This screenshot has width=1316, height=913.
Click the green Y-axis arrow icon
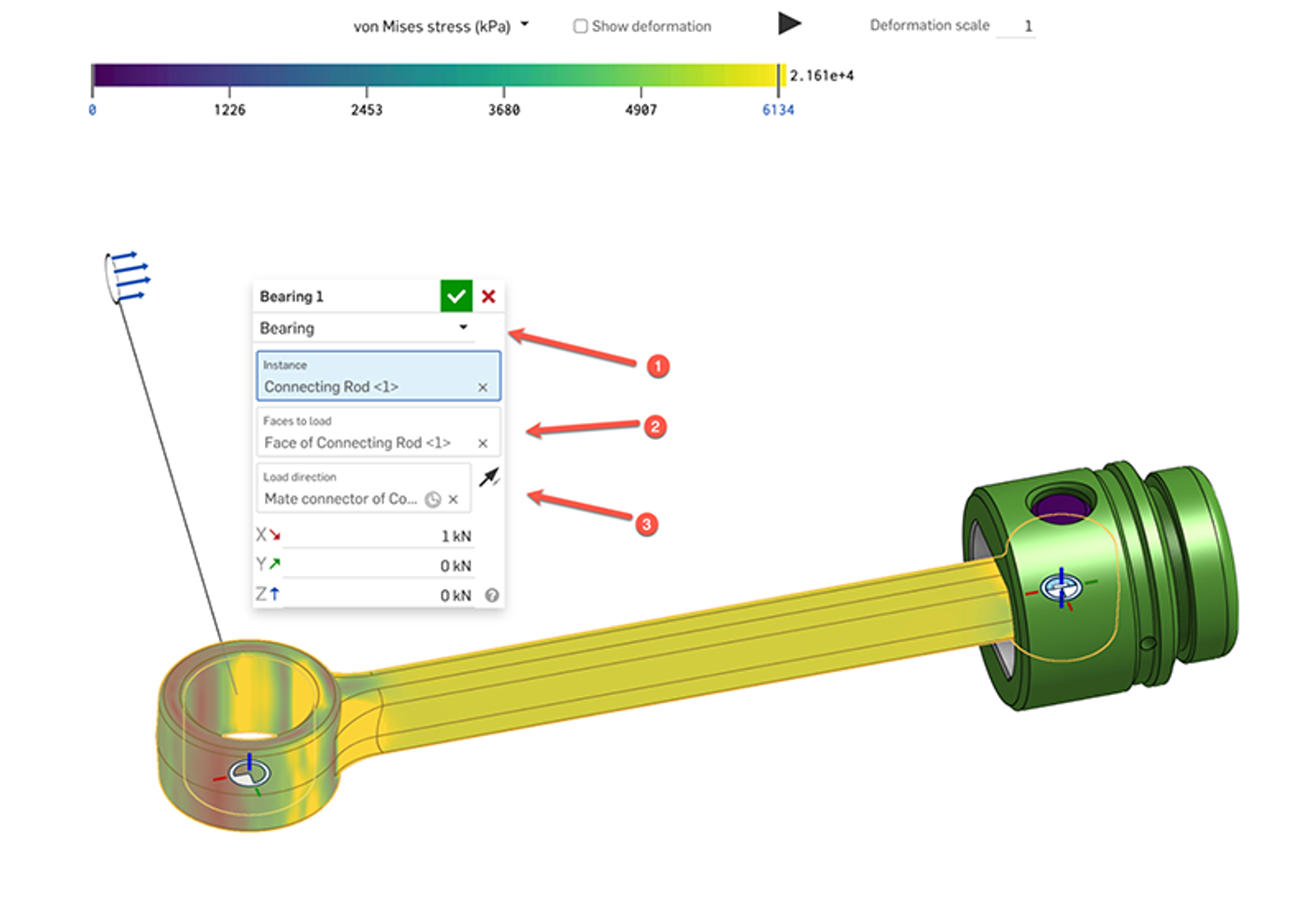273,565
